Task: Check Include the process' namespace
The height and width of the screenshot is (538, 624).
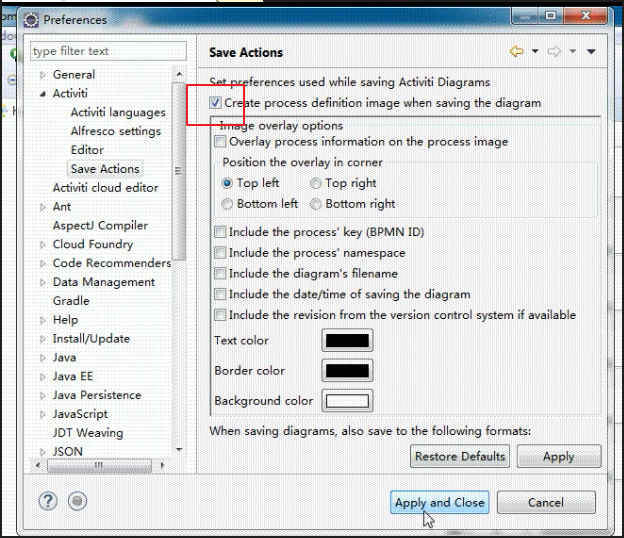Action: pos(220,252)
